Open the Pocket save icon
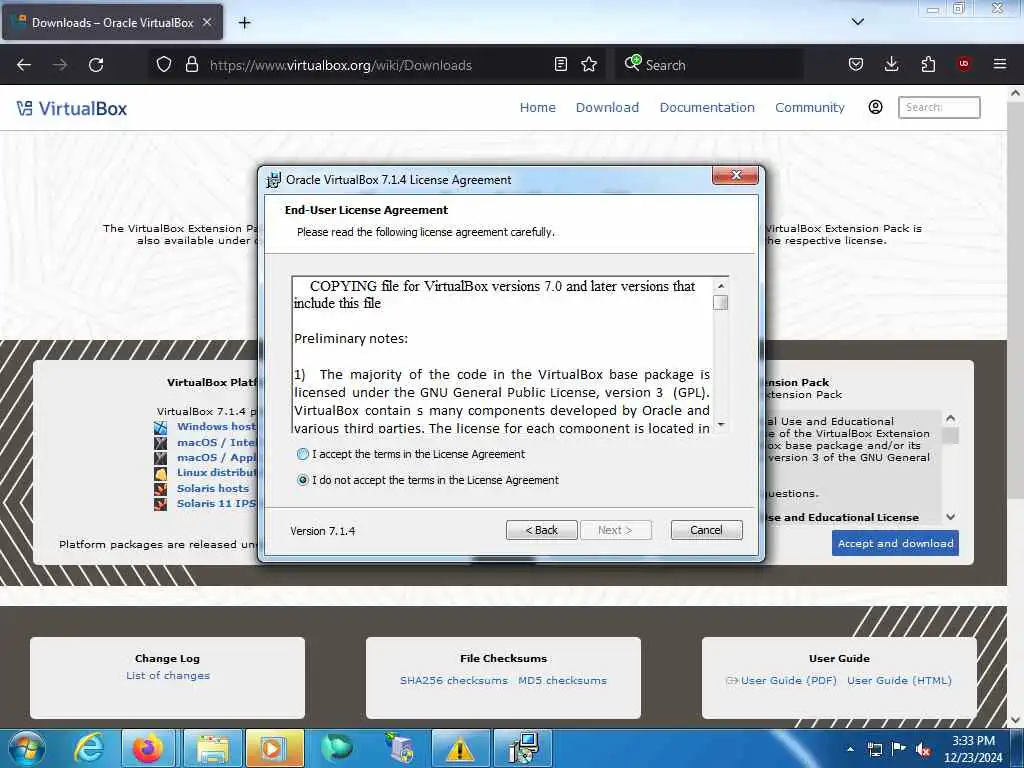Image resolution: width=1024 pixels, height=768 pixels. pos(856,65)
